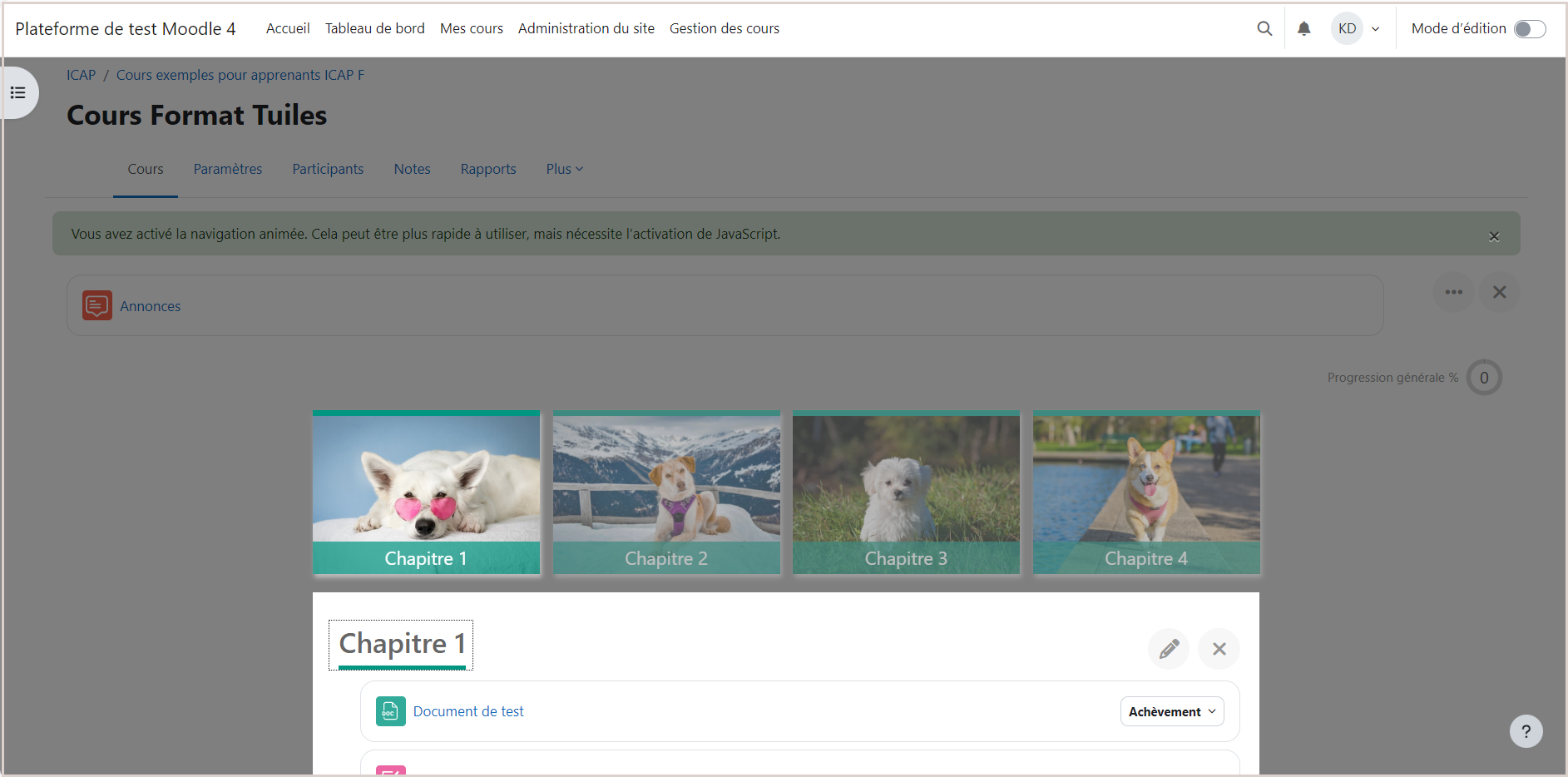Open the three-dots options button
This screenshot has width=1568, height=777.
pyautogui.click(x=1453, y=292)
